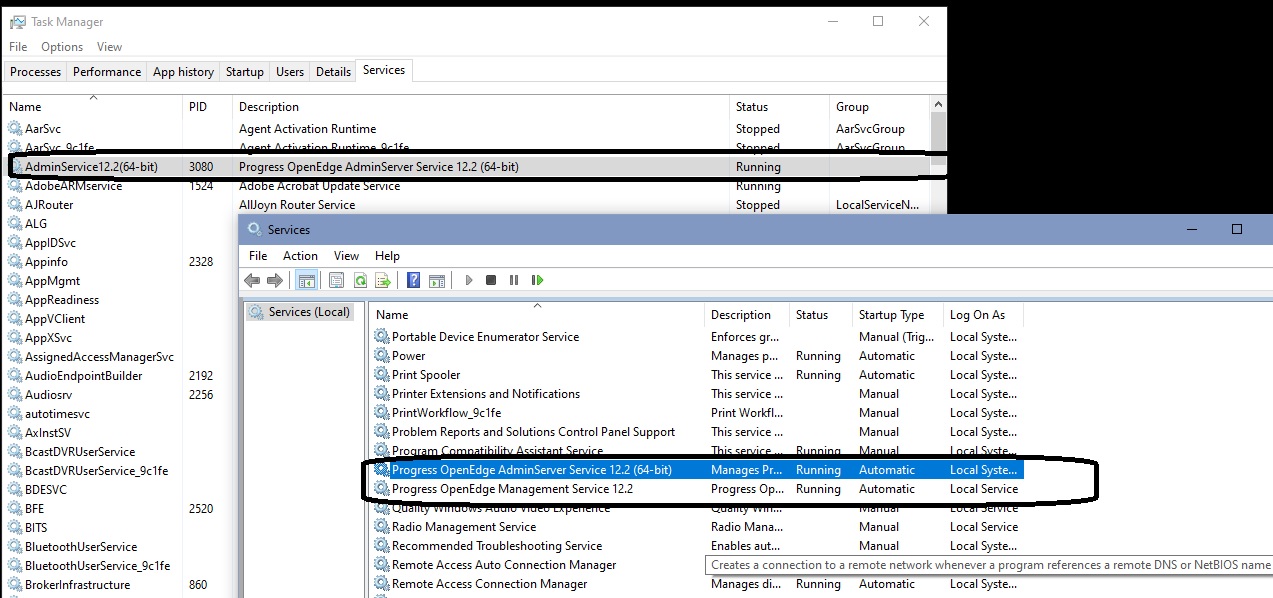
Task: Open the View menu in Services window
Action: (x=346, y=255)
